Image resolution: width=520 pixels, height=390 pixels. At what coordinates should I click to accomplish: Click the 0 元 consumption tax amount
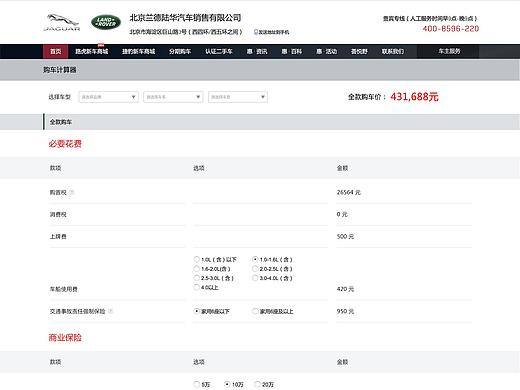(342, 214)
